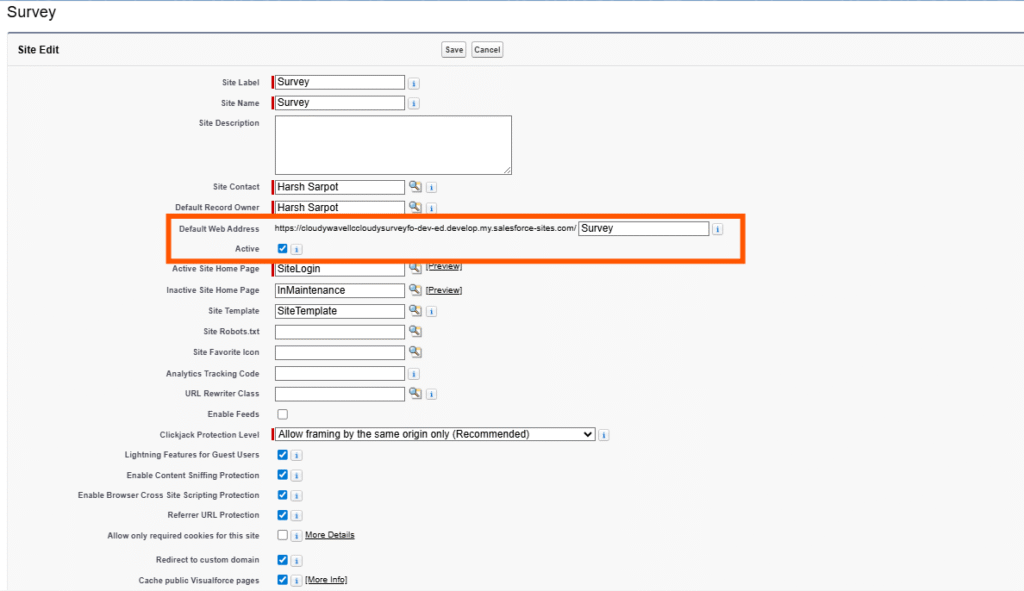
Task: Click the Save button
Action: click(x=454, y=49)
